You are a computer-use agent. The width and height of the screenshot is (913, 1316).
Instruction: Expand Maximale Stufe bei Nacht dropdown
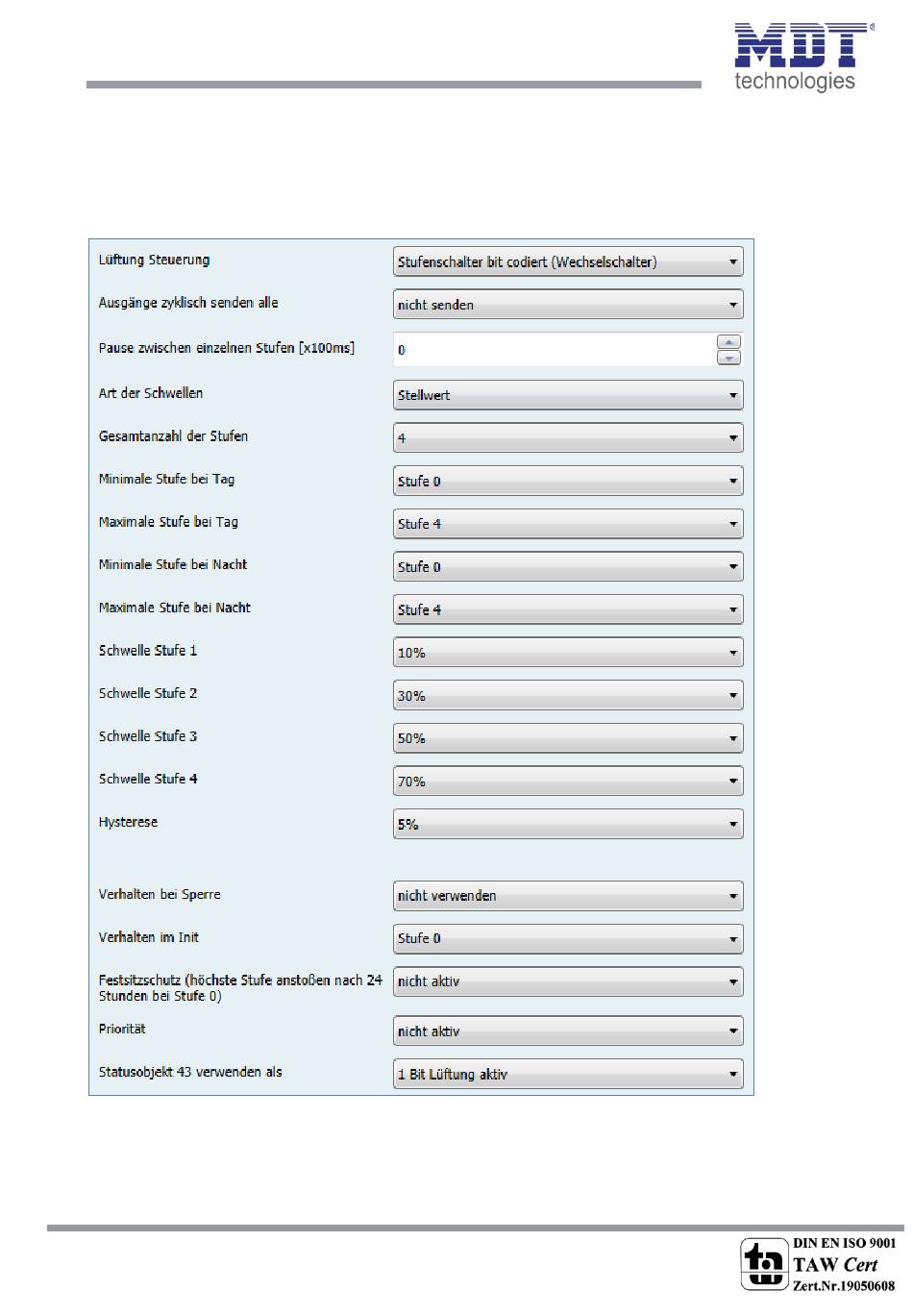pos(568,609)
